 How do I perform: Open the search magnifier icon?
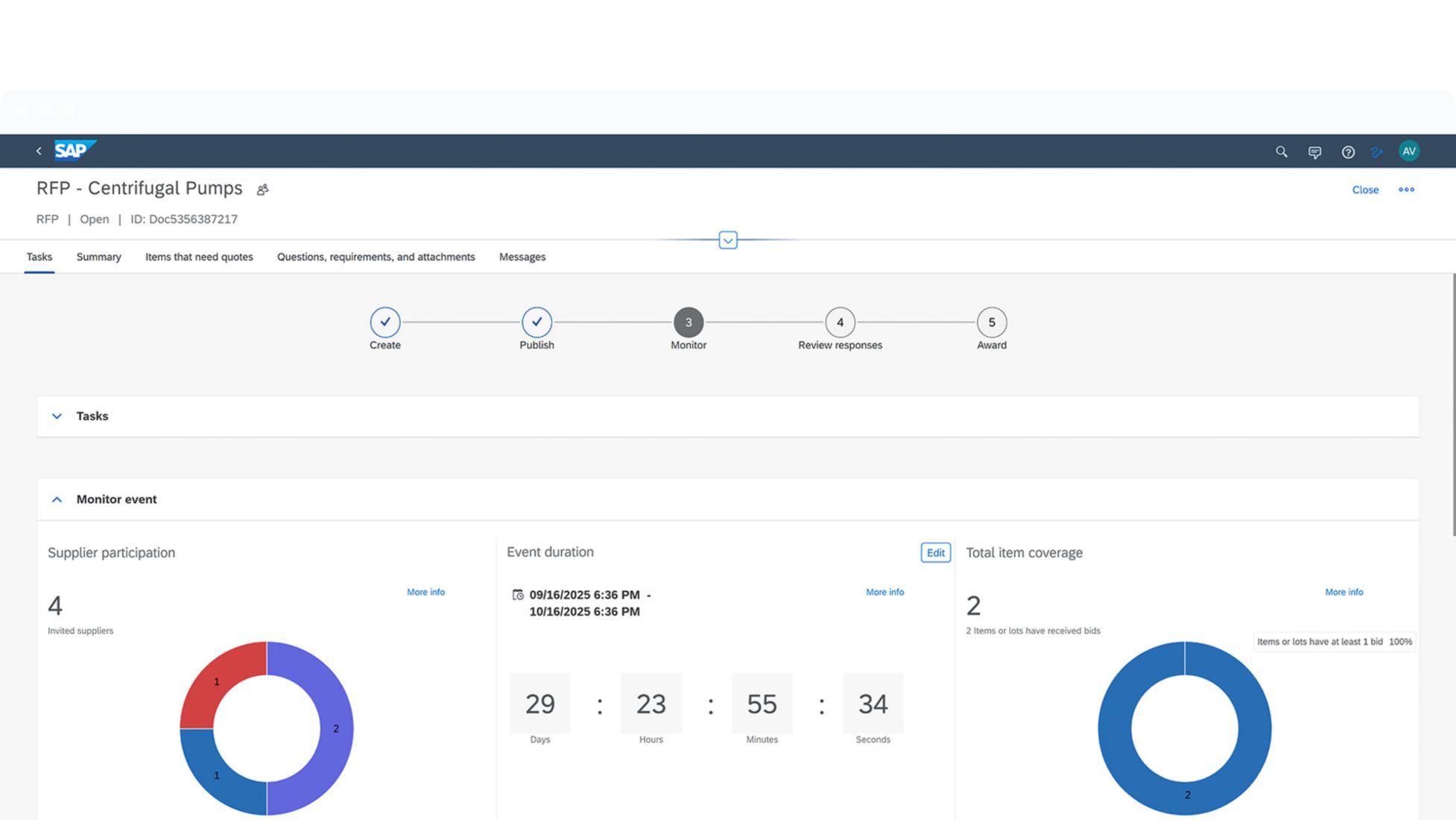1281,152
